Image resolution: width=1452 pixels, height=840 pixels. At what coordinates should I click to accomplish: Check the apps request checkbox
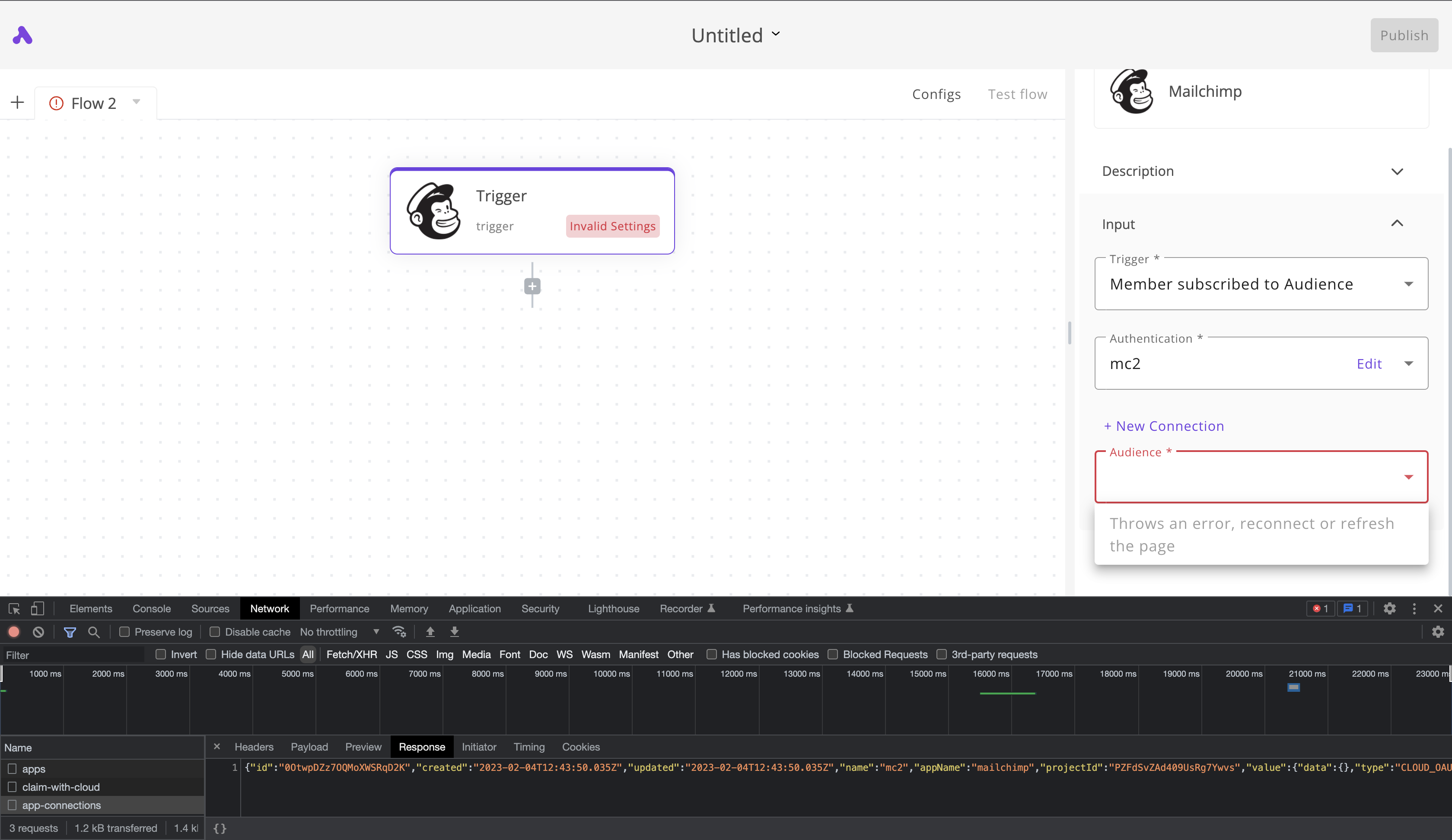click(x=12, y=769)
